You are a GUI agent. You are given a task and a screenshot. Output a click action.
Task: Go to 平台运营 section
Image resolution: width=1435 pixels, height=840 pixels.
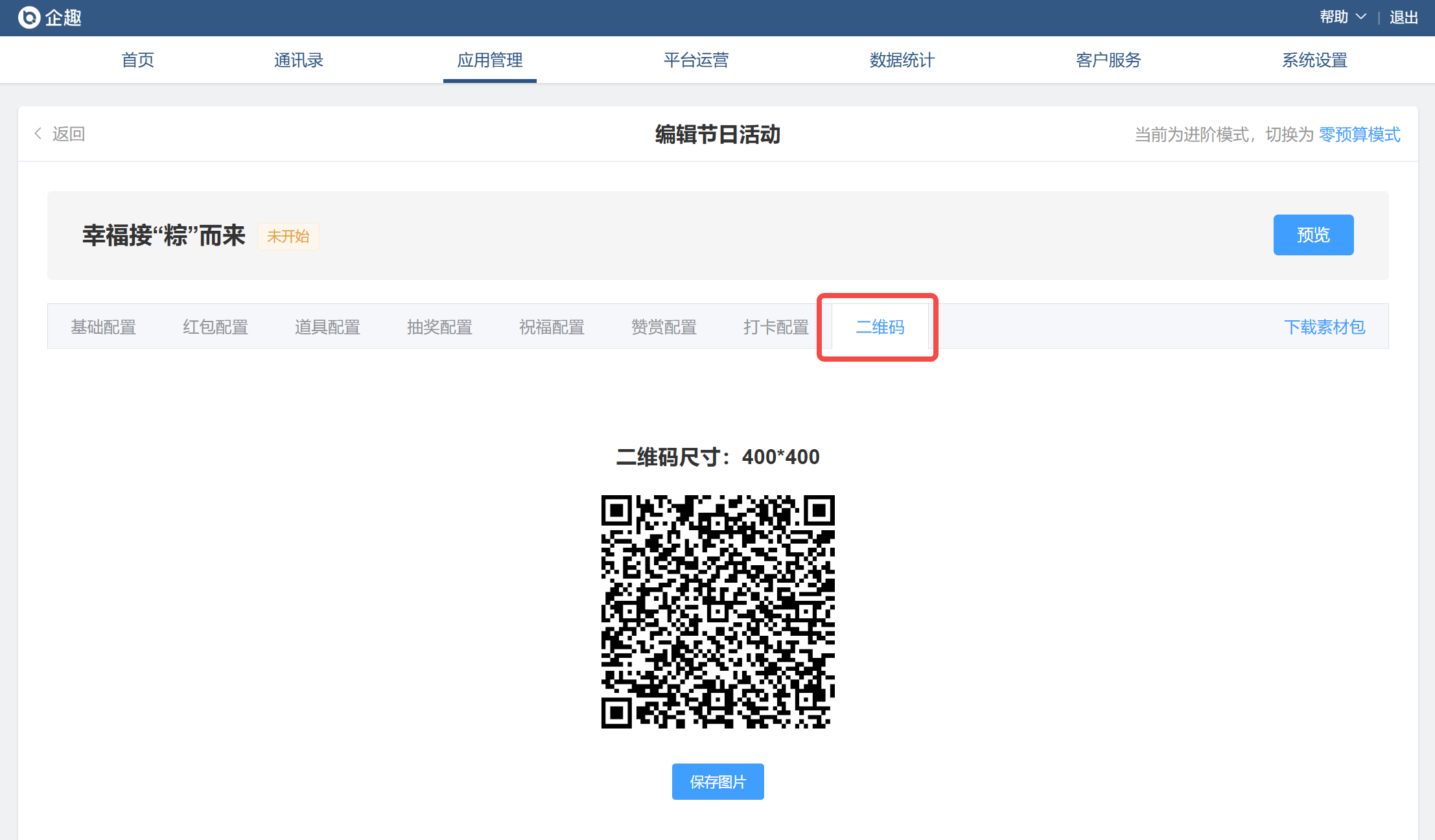tap(695, 60)
